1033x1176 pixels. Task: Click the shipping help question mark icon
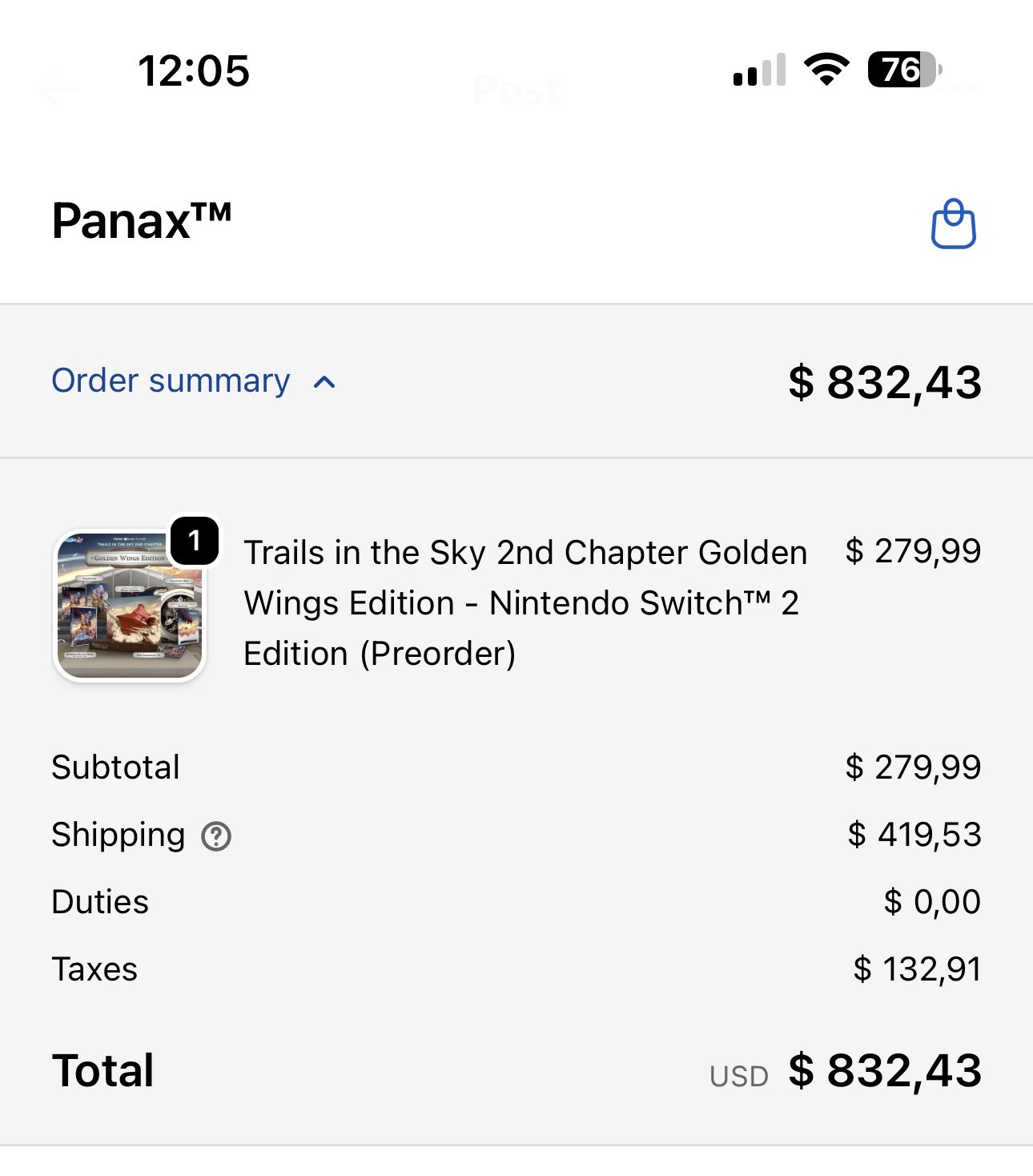[x=216, y=836]
